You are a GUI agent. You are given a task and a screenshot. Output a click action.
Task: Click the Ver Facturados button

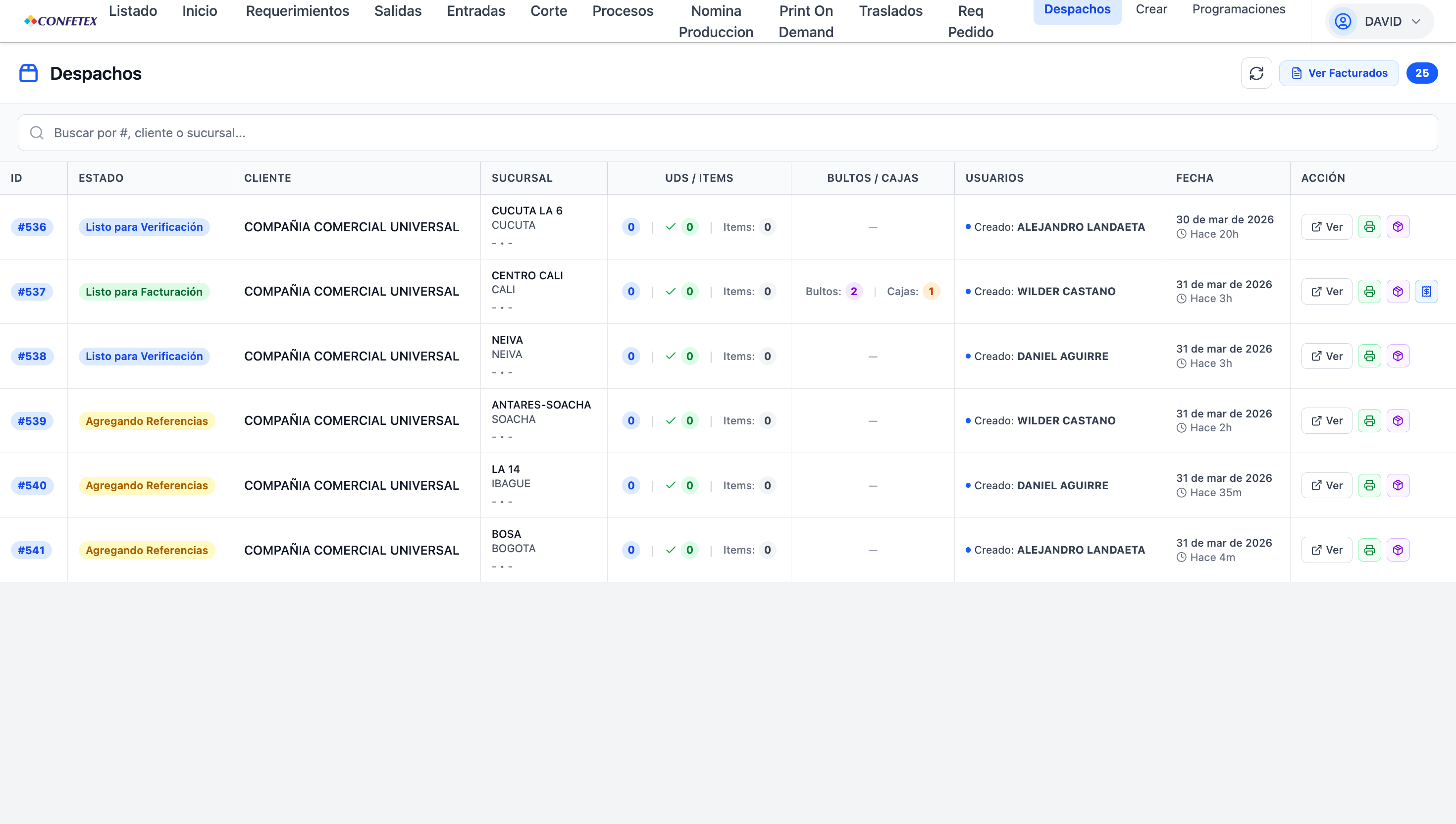click(x=1339, y=73)
